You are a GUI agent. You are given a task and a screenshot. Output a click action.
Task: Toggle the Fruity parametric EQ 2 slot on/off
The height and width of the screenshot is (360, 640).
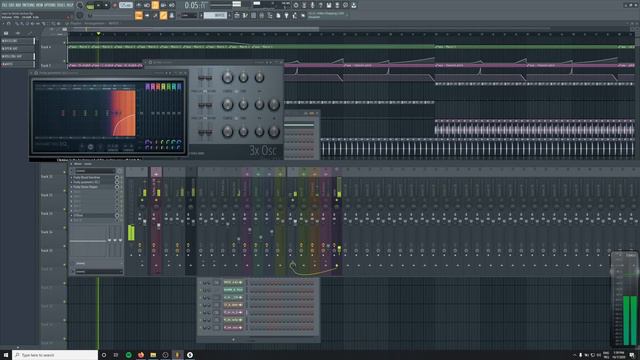tap(117, 182)
